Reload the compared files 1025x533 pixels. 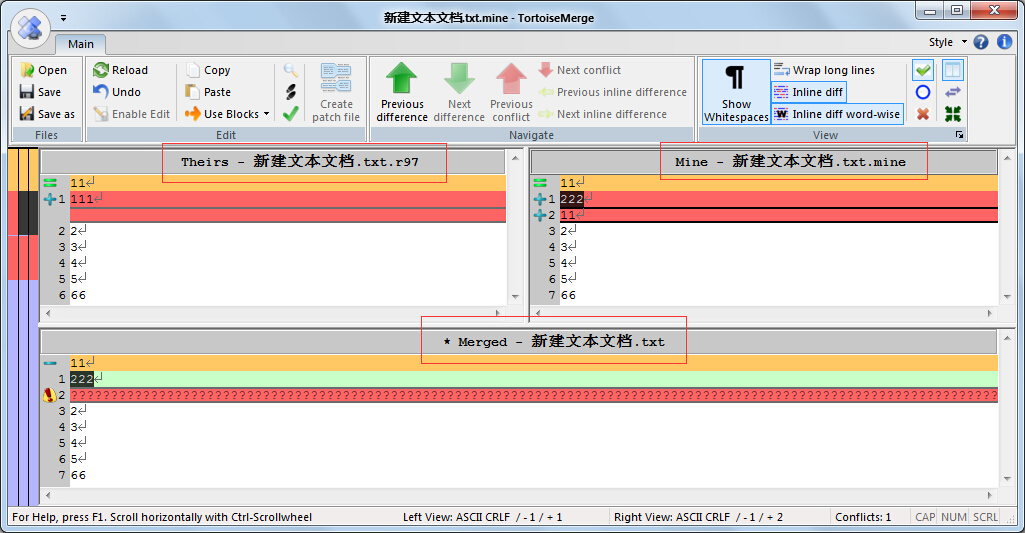(x=121, y=70)
